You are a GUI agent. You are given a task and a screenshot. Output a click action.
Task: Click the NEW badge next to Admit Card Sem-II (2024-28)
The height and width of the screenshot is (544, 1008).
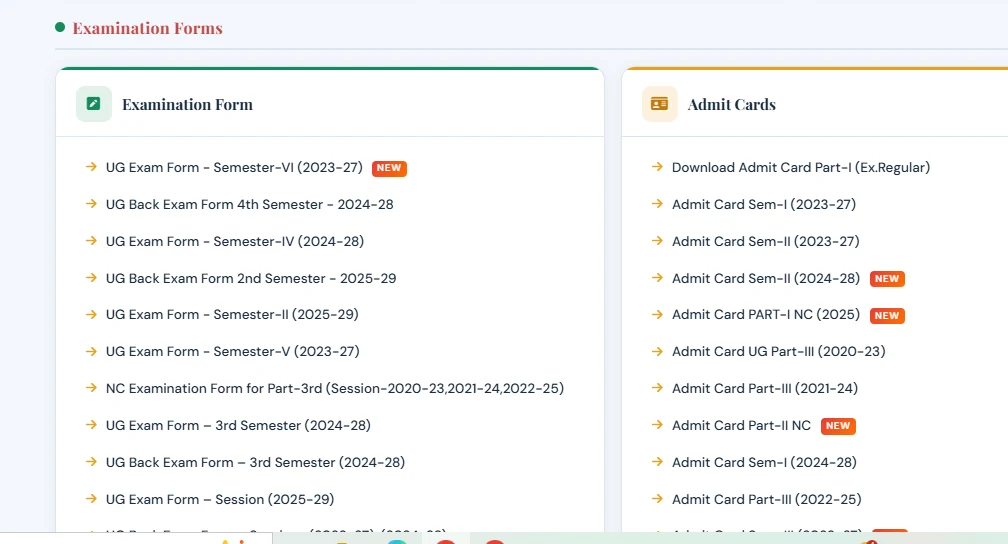pos(887,278)
